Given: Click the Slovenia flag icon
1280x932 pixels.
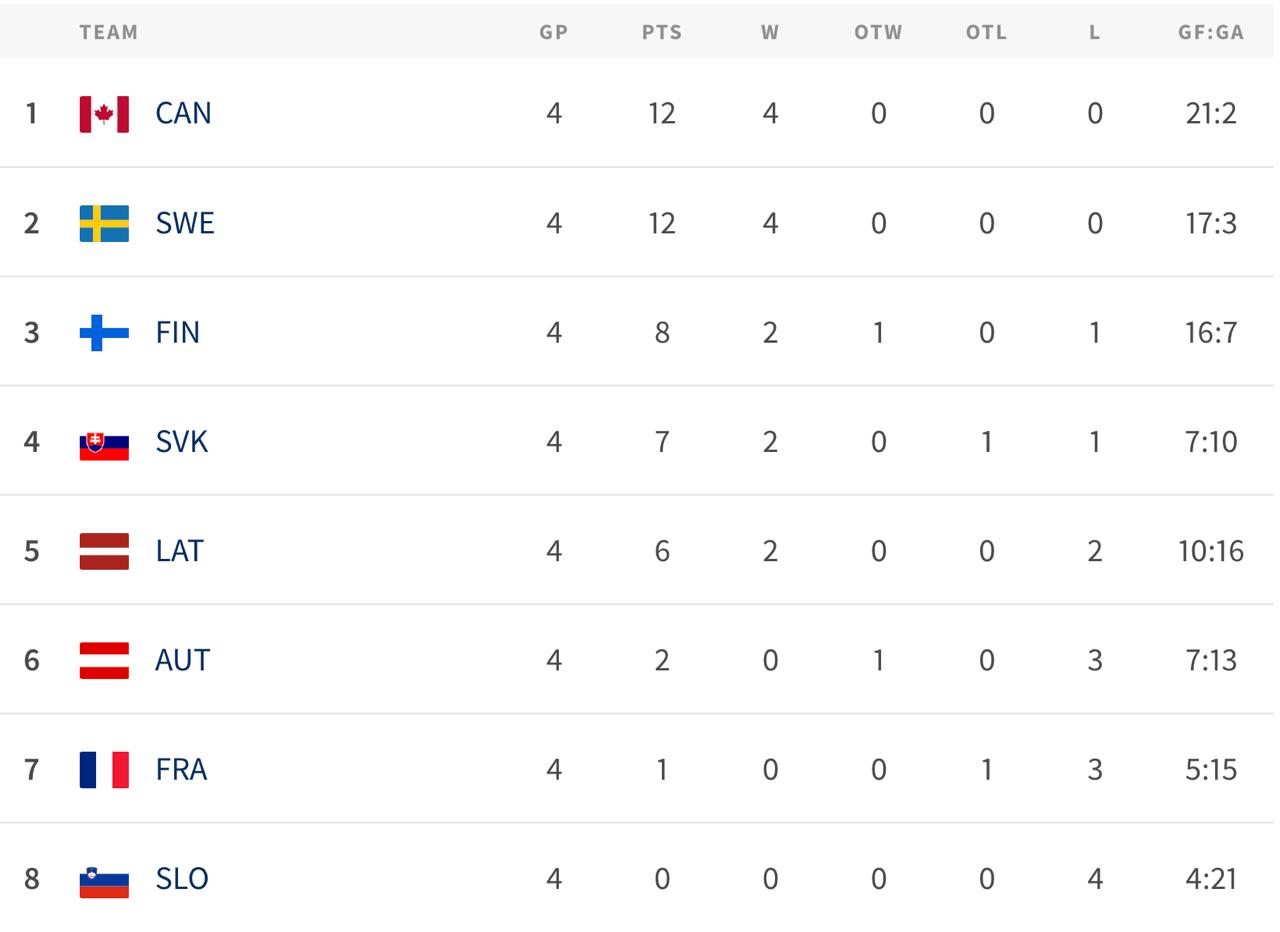Looking at the screenshot, I should [x=104, y=879].
